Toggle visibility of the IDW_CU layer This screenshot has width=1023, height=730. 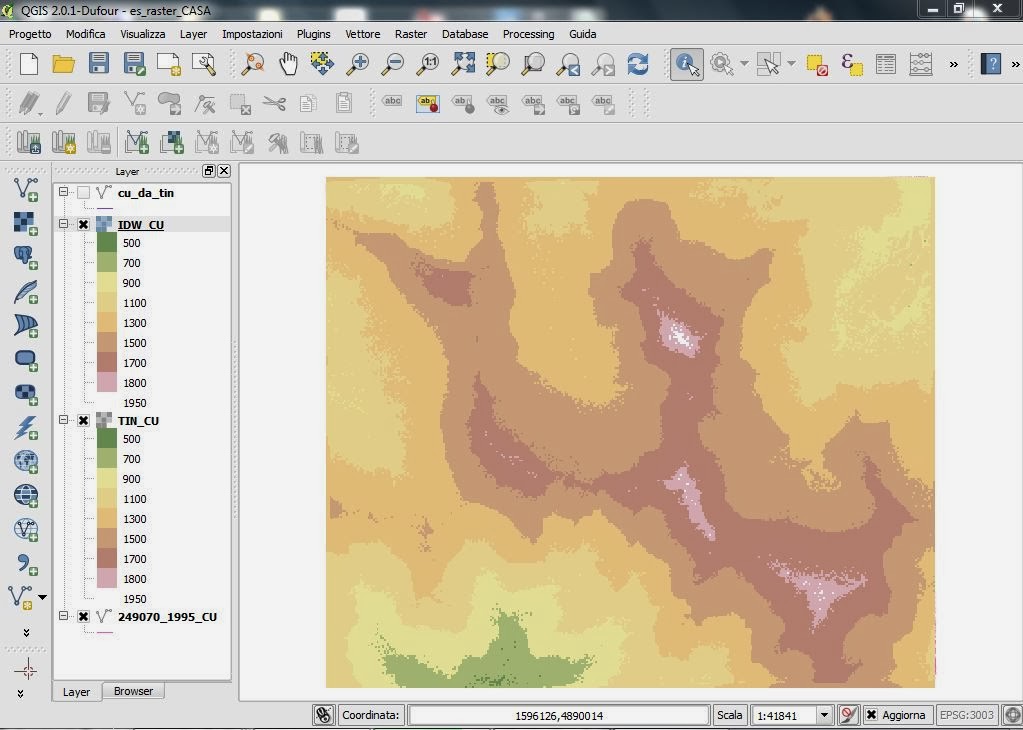tap(83, 224)
